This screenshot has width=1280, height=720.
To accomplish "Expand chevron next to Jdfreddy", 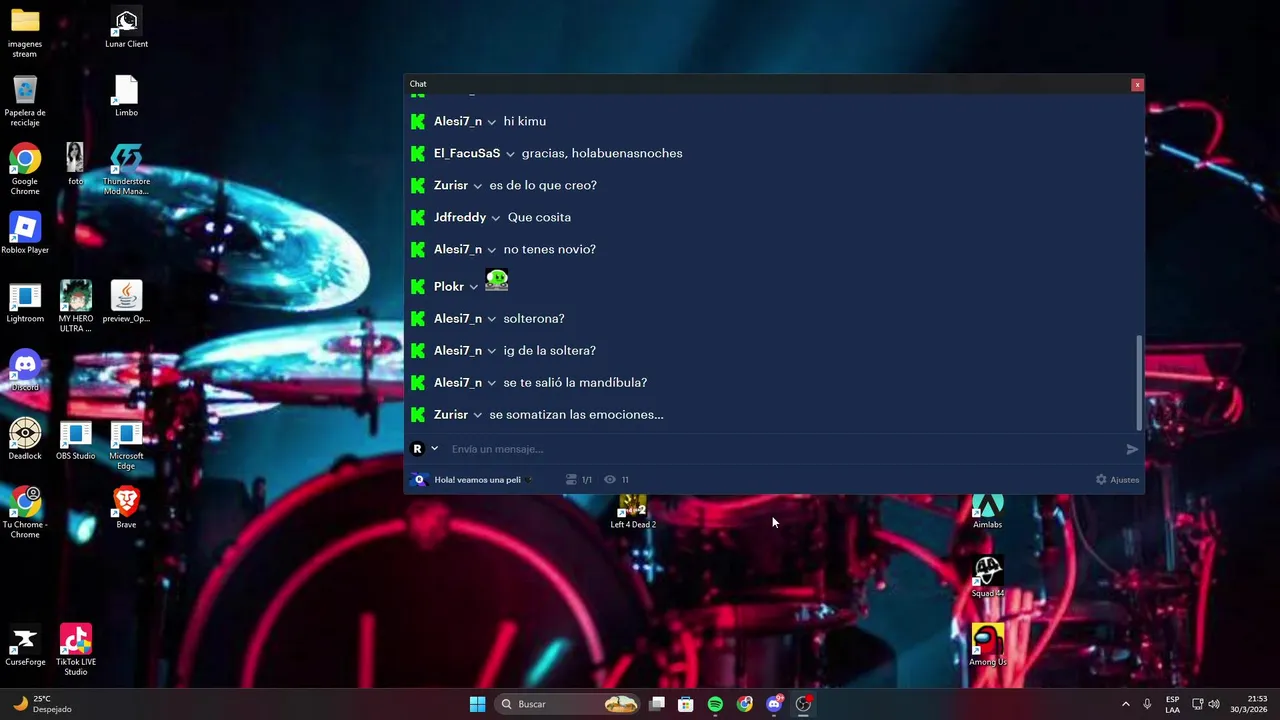I will [x=495, y=218].
